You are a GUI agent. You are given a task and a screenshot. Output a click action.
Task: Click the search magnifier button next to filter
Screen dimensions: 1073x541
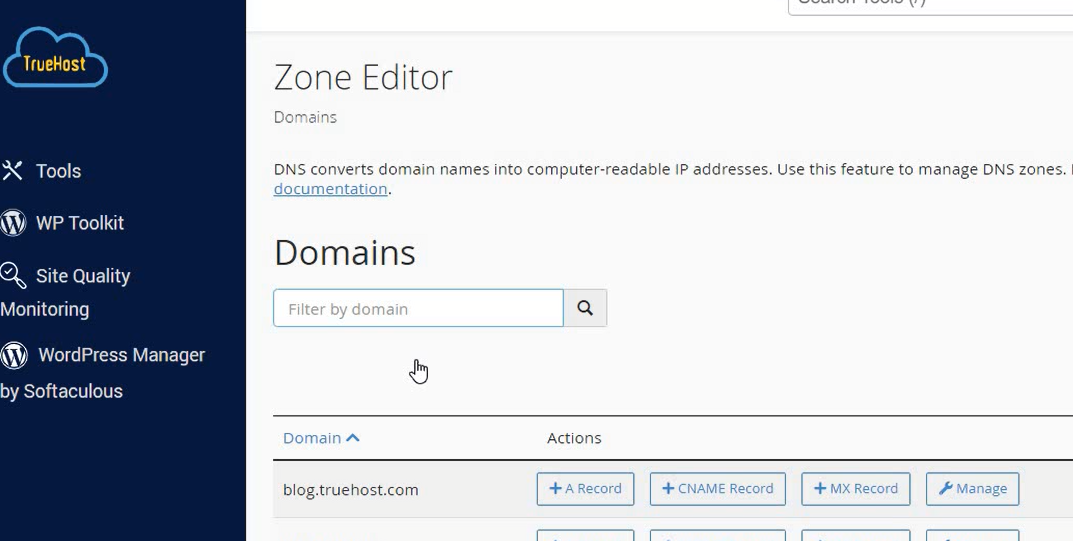click(x=585, y=308)
